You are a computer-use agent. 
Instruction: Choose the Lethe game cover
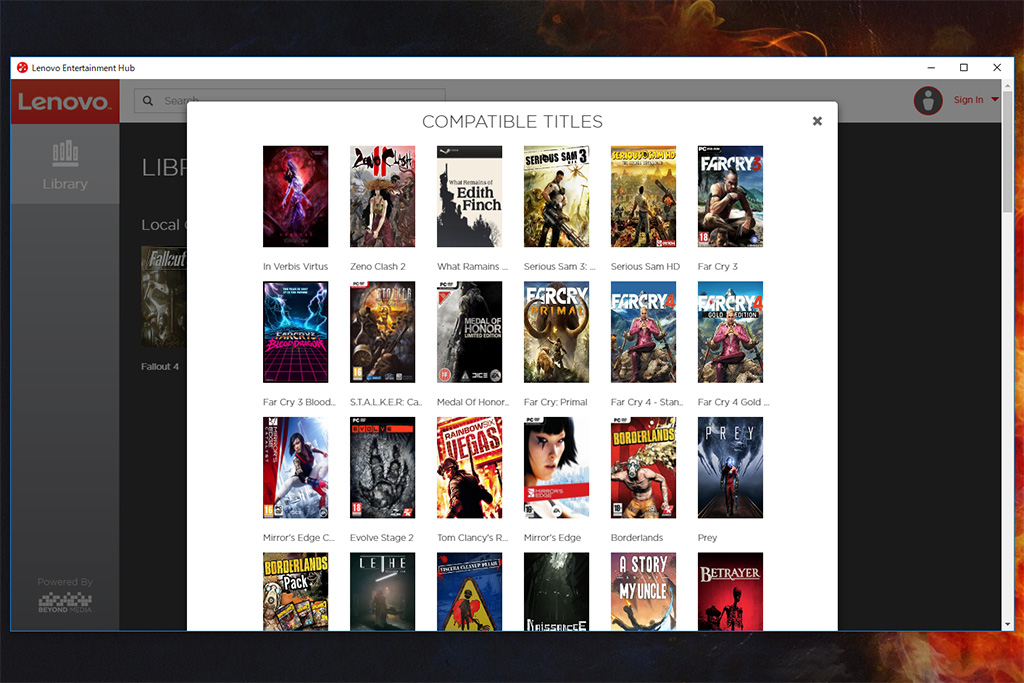point(382,592)
